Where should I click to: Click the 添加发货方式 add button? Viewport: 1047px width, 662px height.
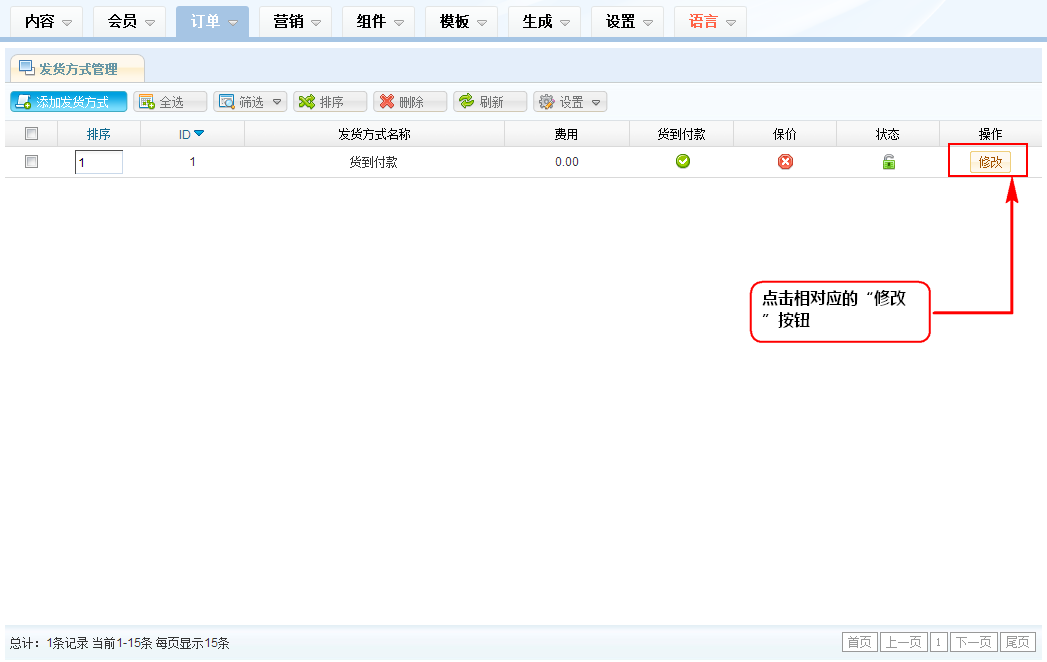(x=69, y=102)
